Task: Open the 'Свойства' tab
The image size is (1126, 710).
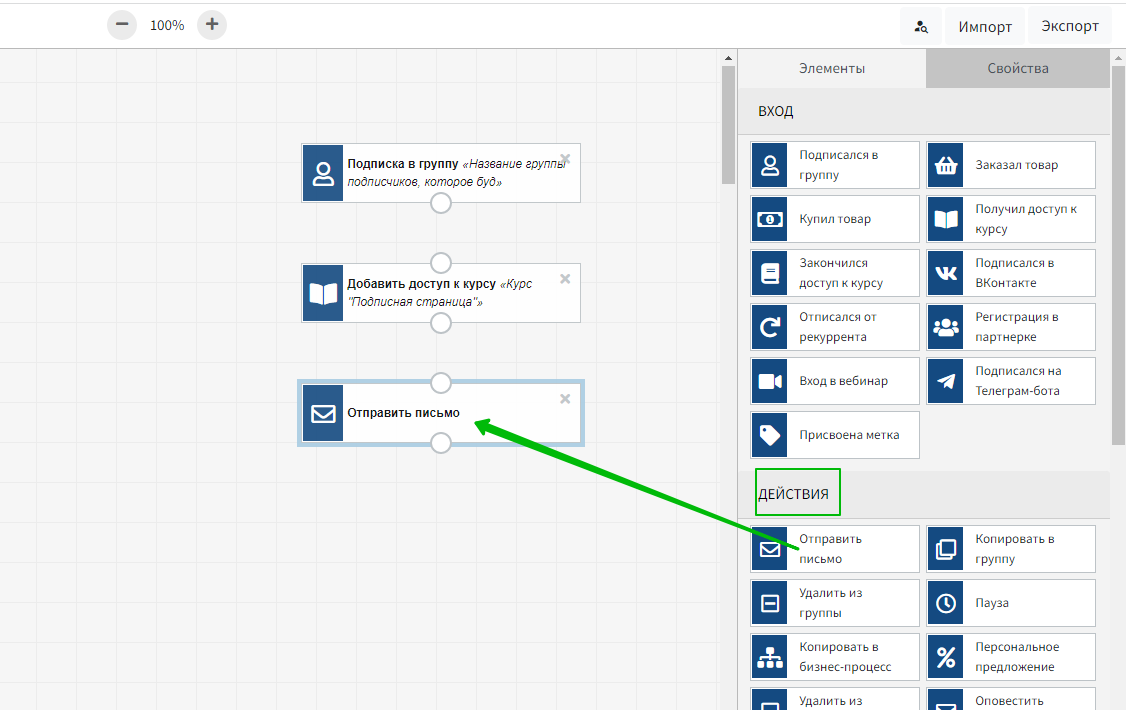Action: tap(1017, 69)
